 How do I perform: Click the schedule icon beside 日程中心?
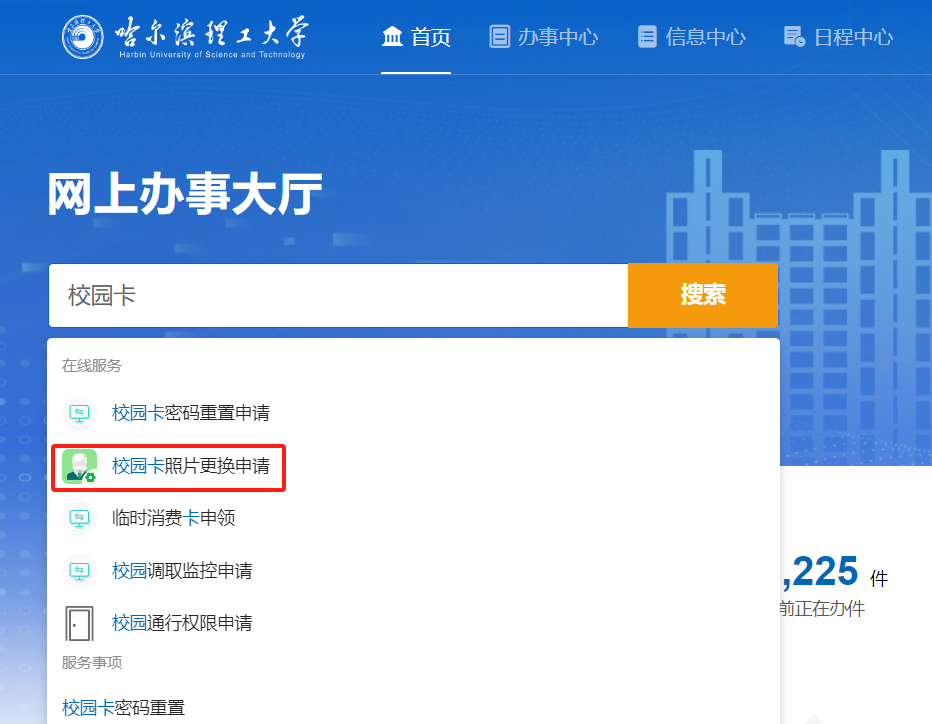pyautogui.click(x=794, y=37)
